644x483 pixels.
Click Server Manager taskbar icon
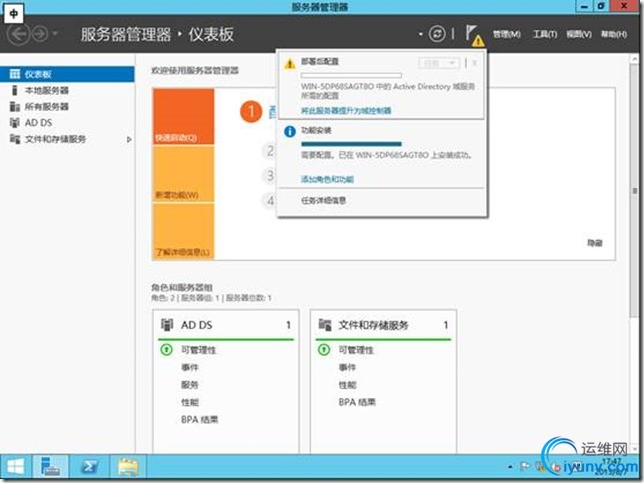tap(50, 467)
